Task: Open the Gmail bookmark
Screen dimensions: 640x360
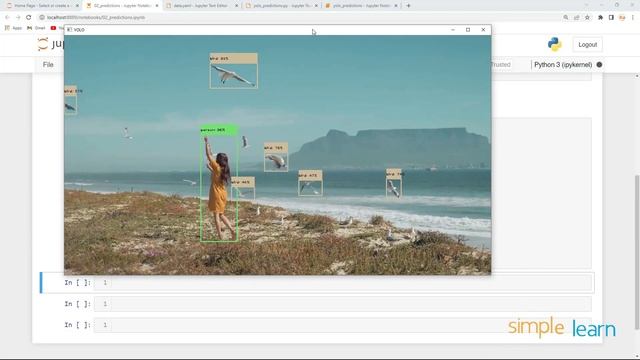Action: click(36, 28)
